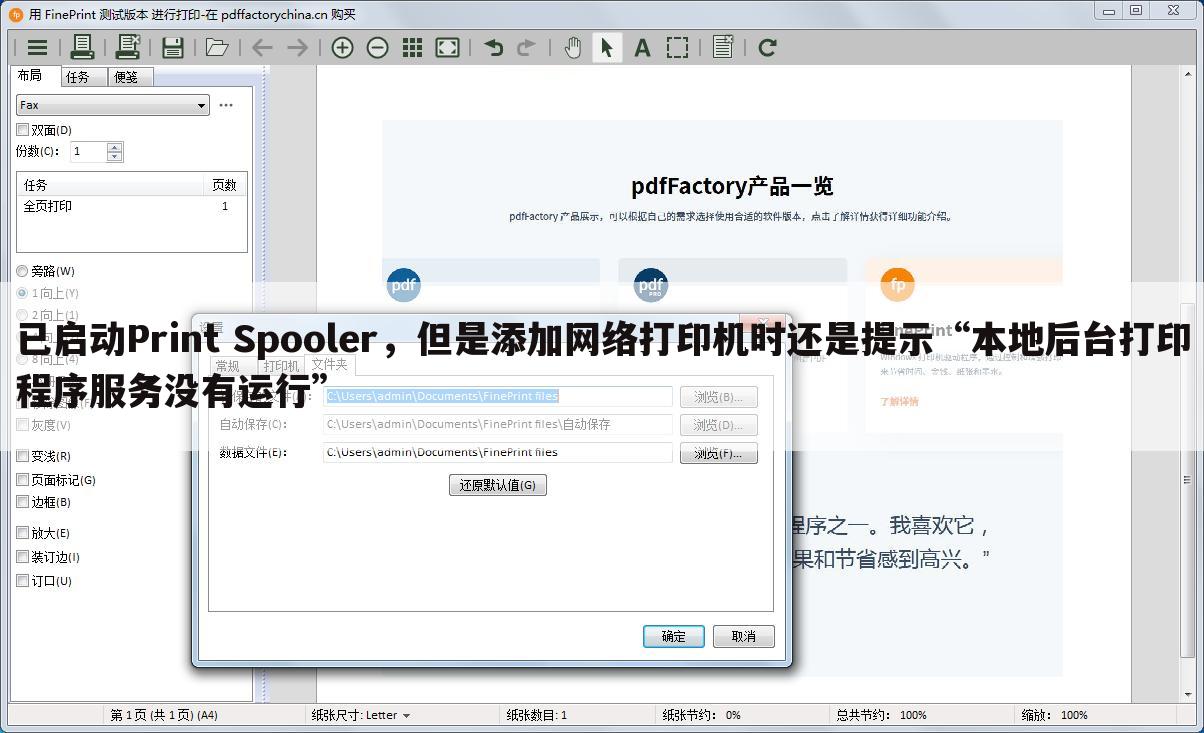Image resolution: width=1204 pixels, height=733 pixels.
Task: Click the 数据文件(E) path field
Action: tap(498, 453)
